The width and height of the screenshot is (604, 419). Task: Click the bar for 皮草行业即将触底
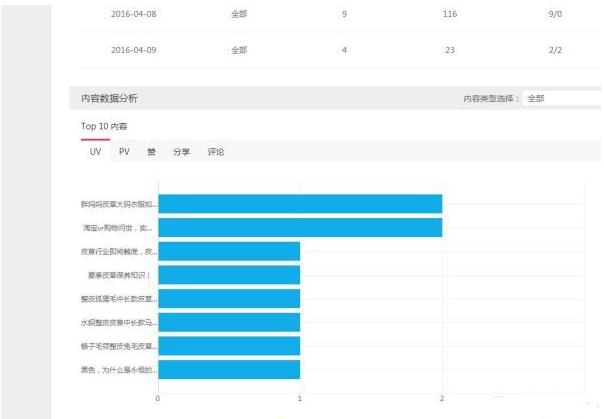[x=229, y=251]
